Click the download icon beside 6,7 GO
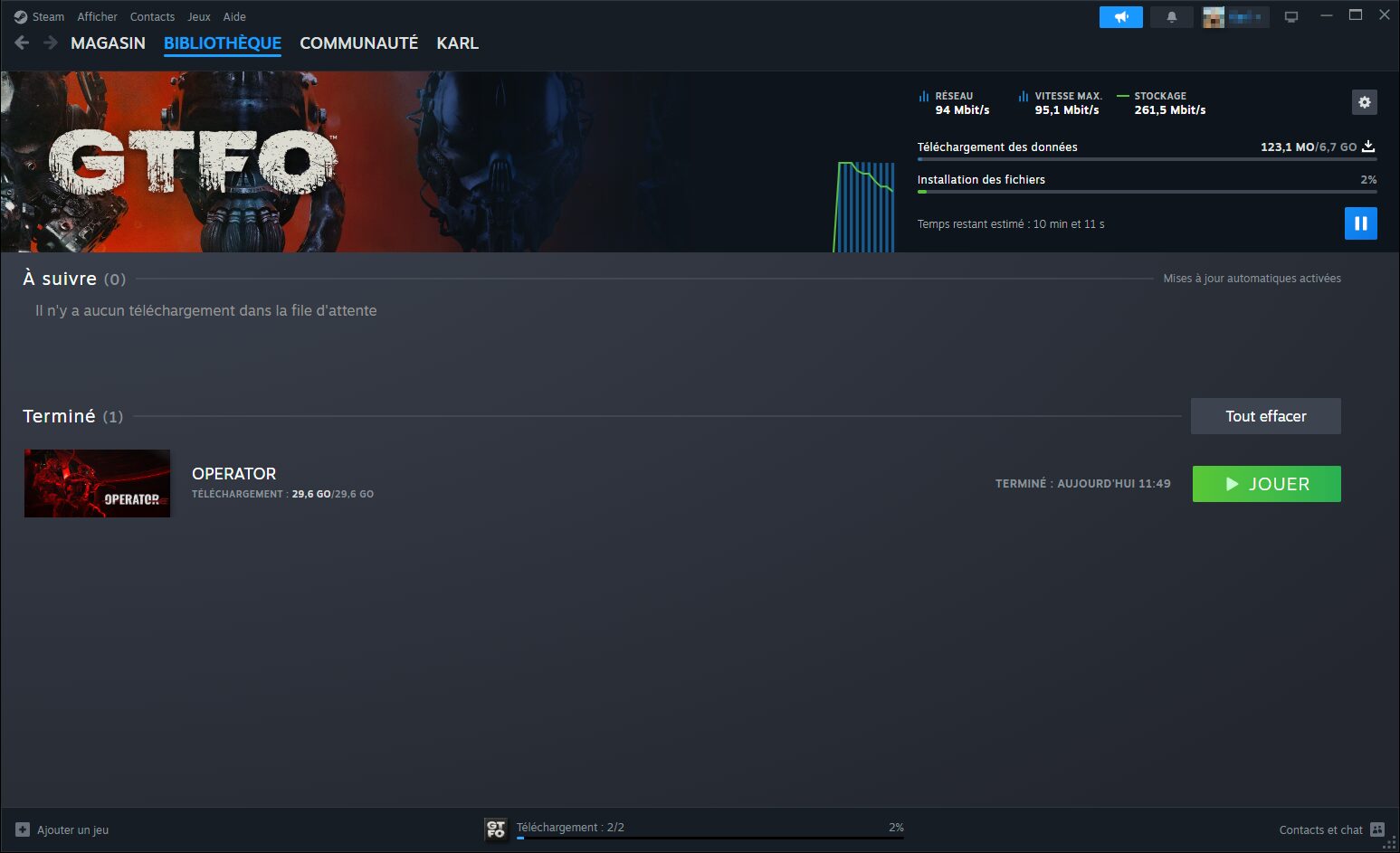Screen dimensions: 1400x853 1368,147
